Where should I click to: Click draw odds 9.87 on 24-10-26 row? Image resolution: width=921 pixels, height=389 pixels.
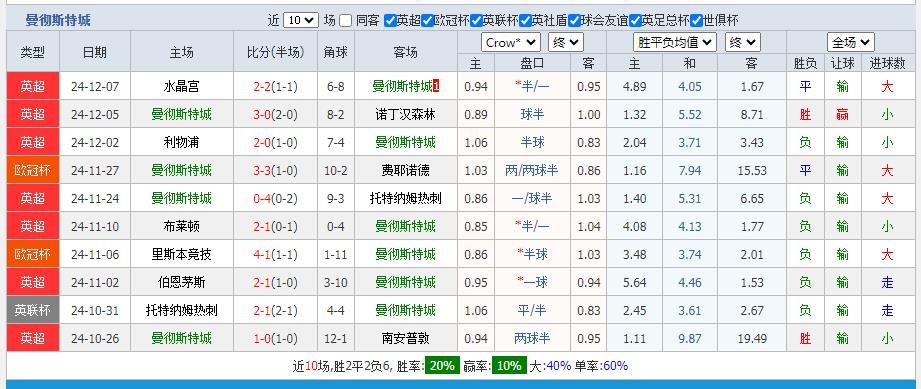690,338
